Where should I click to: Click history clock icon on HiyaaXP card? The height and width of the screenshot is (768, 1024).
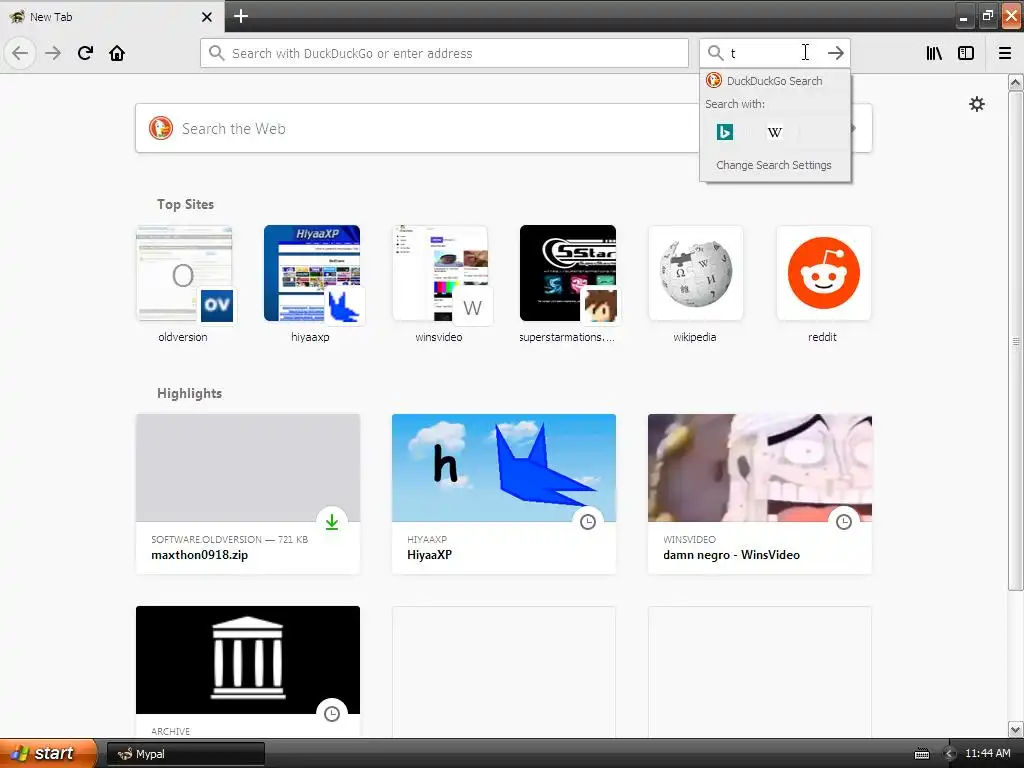[588, 522]
